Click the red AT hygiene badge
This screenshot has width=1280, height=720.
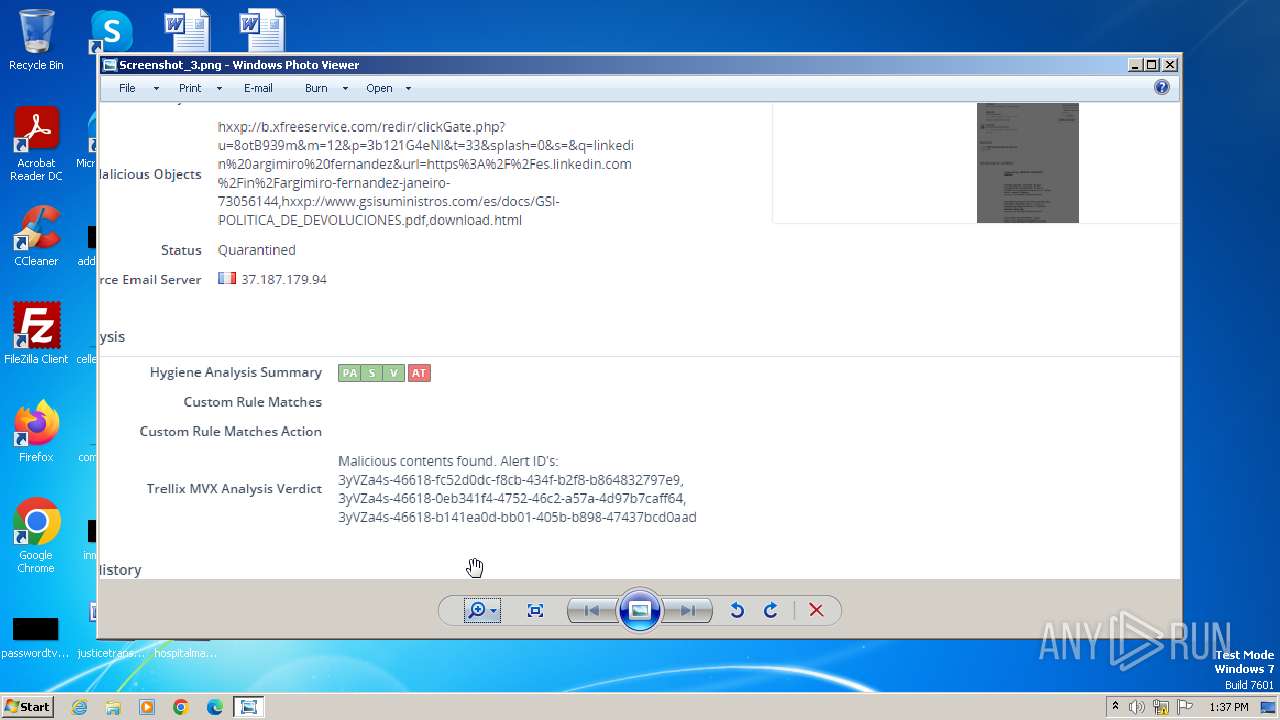[419, 373]
